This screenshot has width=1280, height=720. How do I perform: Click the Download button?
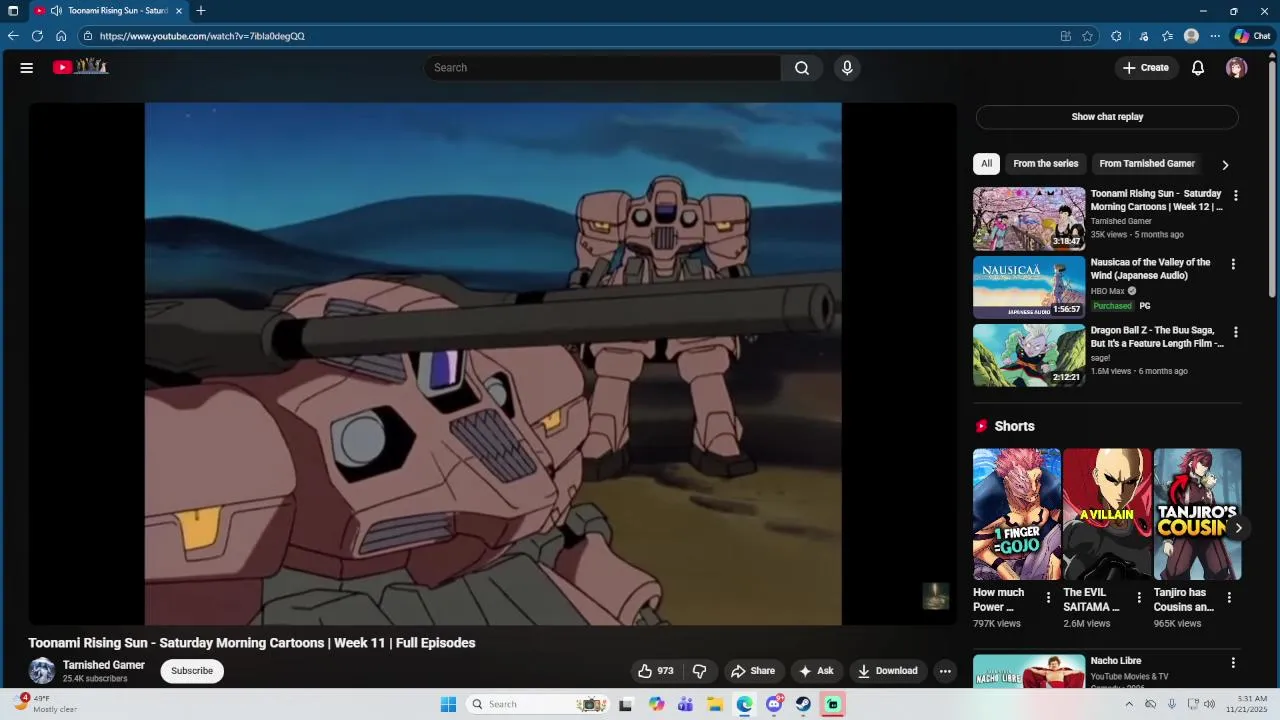pos(888,671)
